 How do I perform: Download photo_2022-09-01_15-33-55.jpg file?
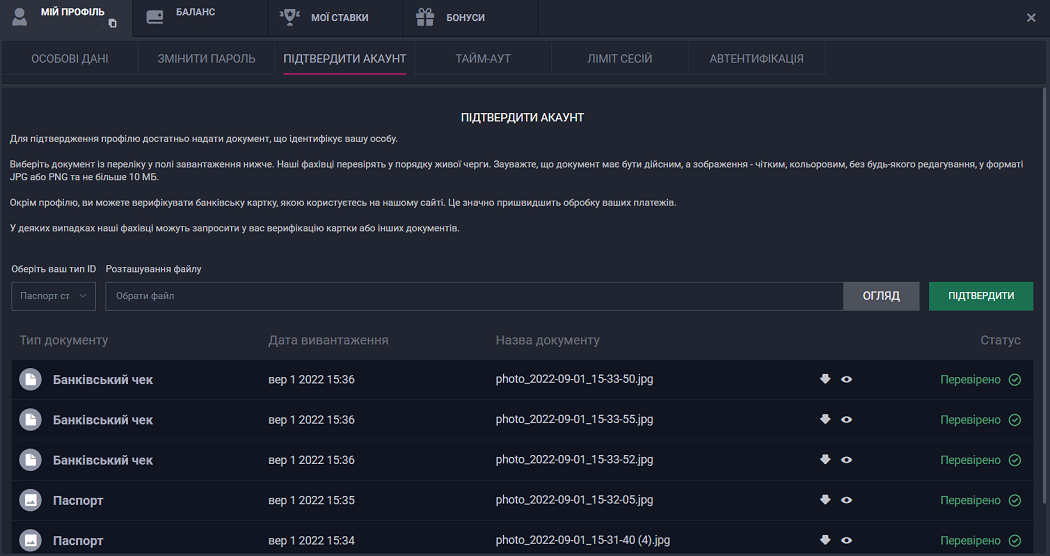coord(825,419)
